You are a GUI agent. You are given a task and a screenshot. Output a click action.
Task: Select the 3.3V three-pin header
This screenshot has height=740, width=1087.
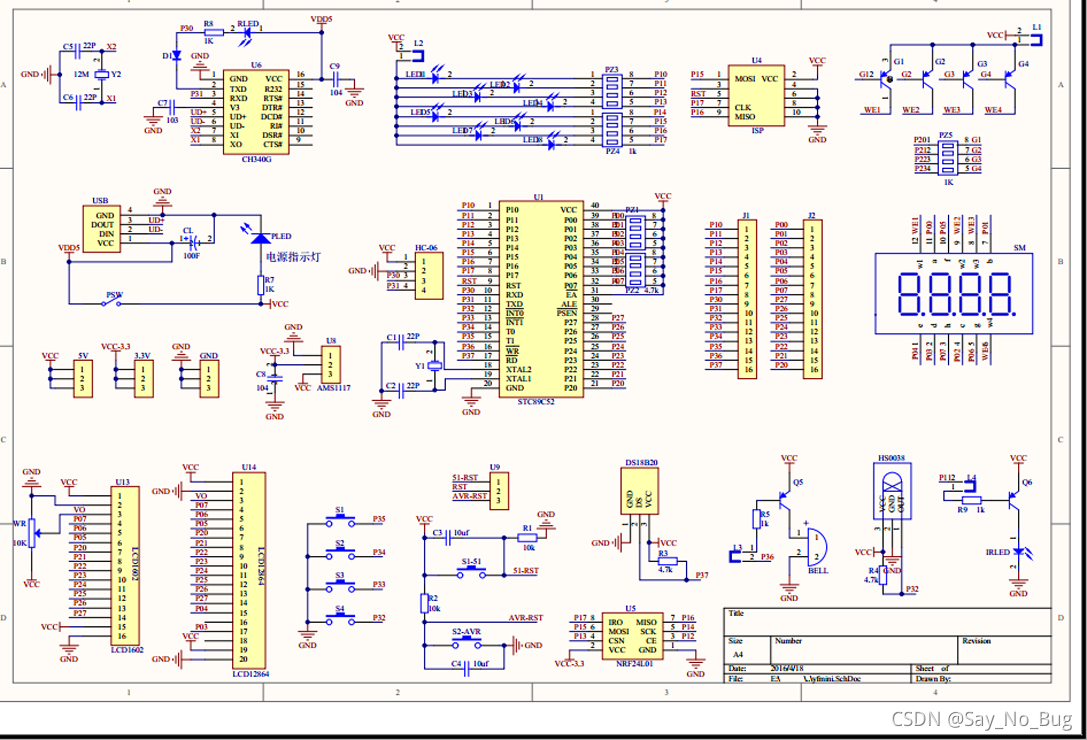tap(144, 379)
